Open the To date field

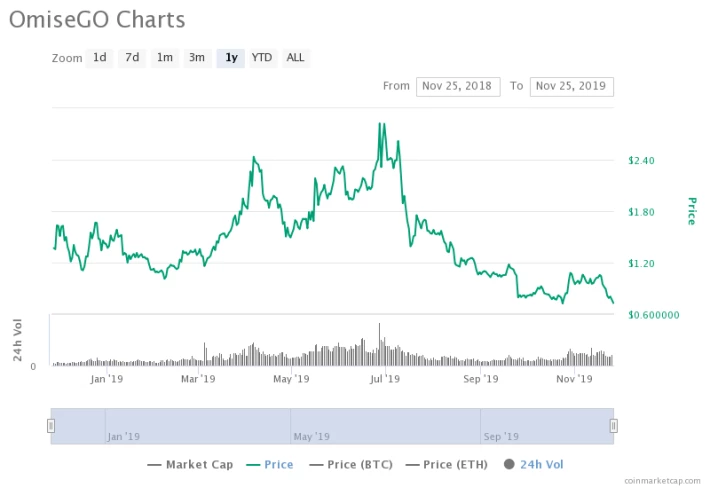click(571, 86)
